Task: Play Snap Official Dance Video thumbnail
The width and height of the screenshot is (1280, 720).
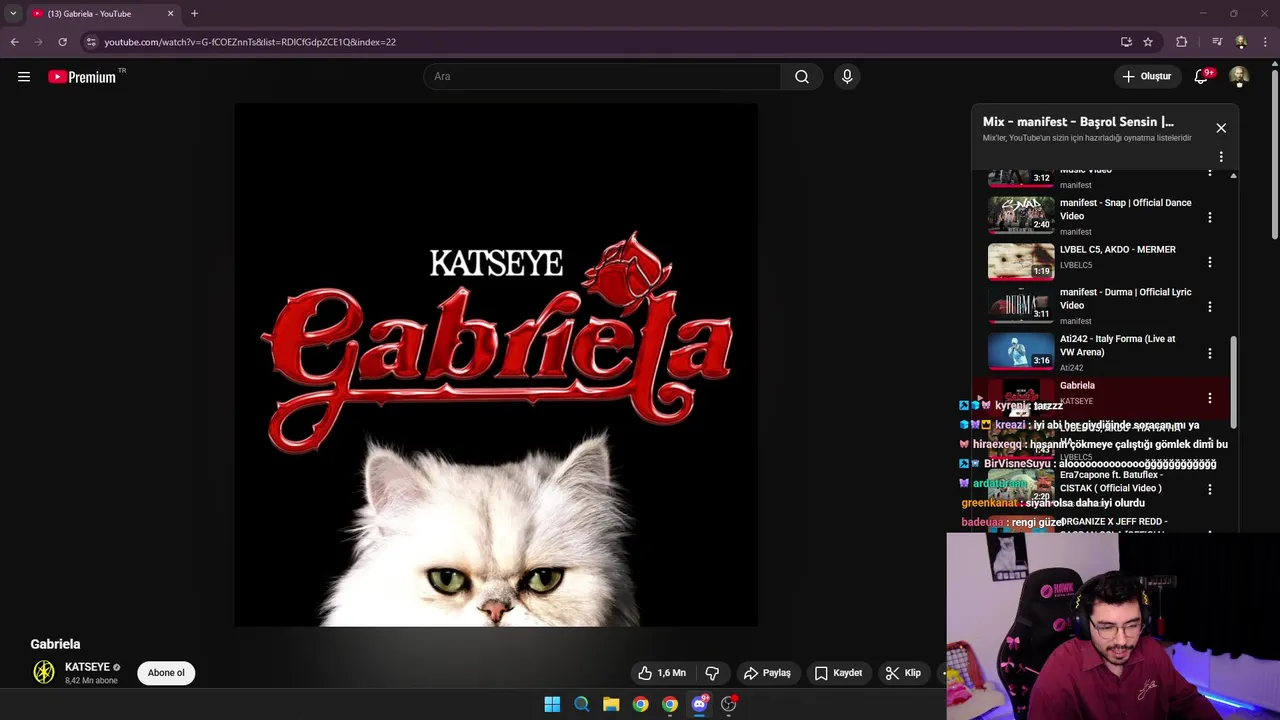Action: [x=1021, y=215]
